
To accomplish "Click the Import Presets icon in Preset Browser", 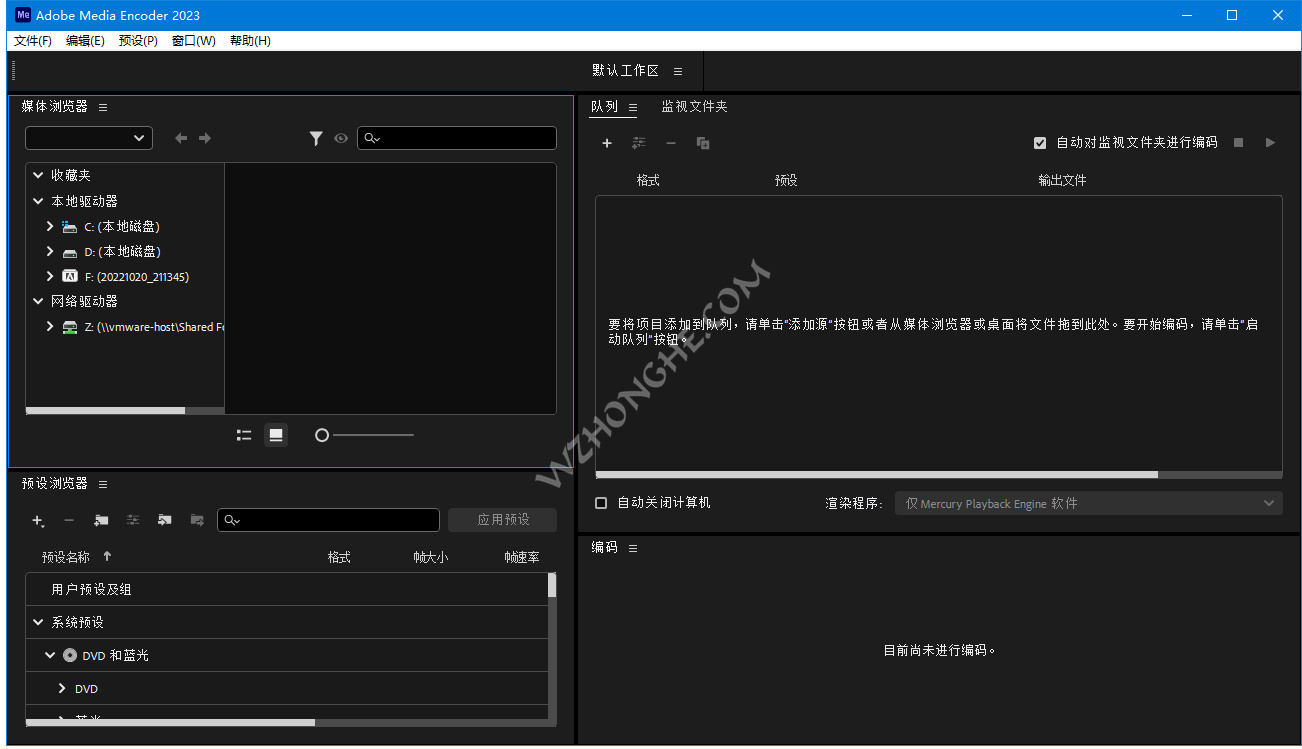I will tap(164, 520).
